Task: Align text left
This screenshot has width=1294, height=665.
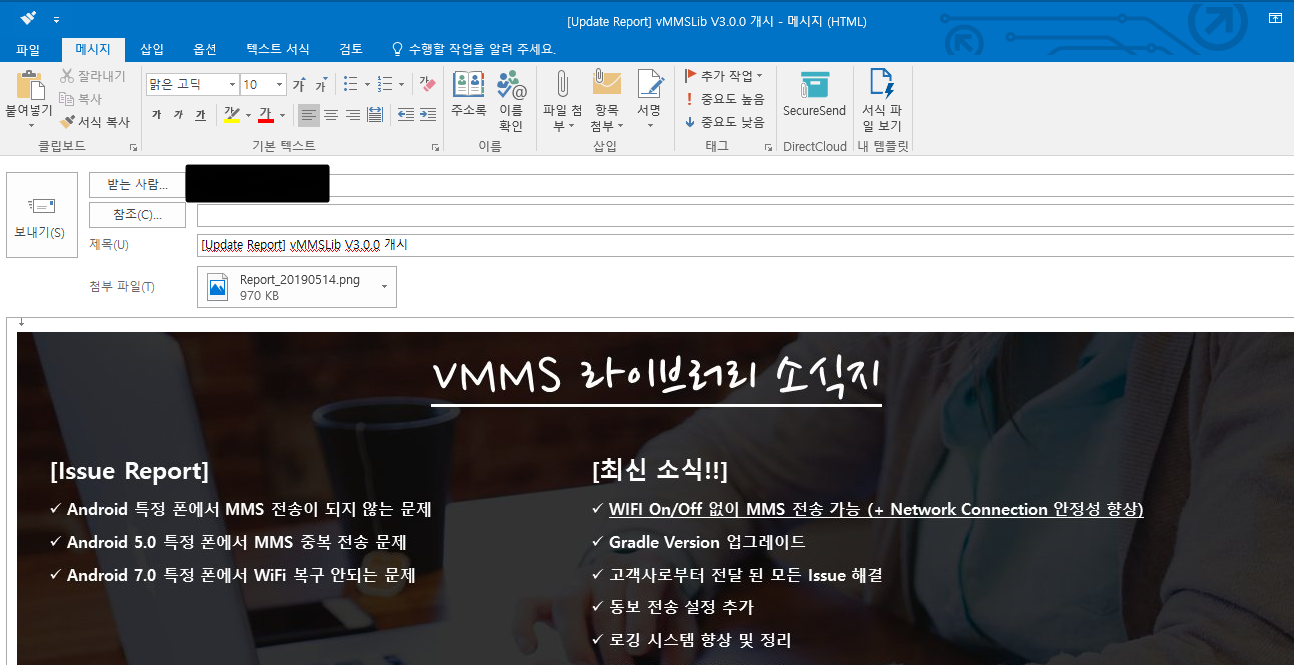Action: pyautogui.click(x=309, y=115)
